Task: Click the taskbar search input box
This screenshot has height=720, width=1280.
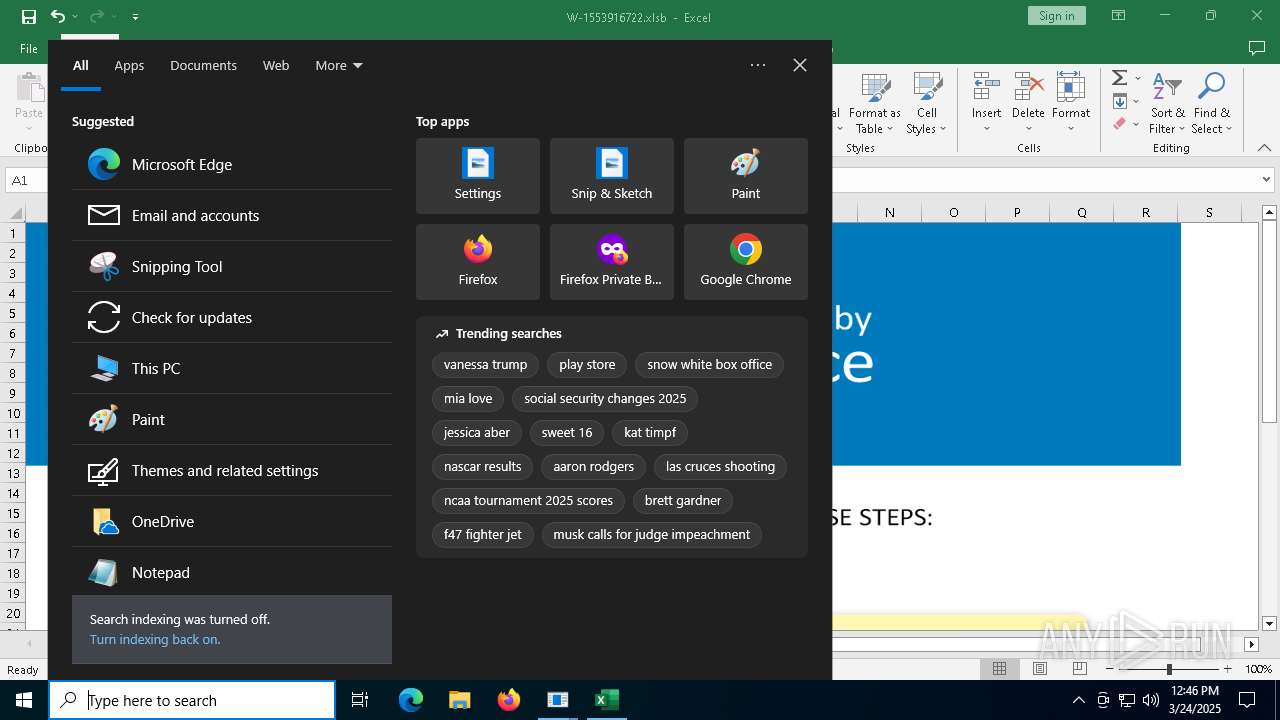Action: tap(192, 700)
